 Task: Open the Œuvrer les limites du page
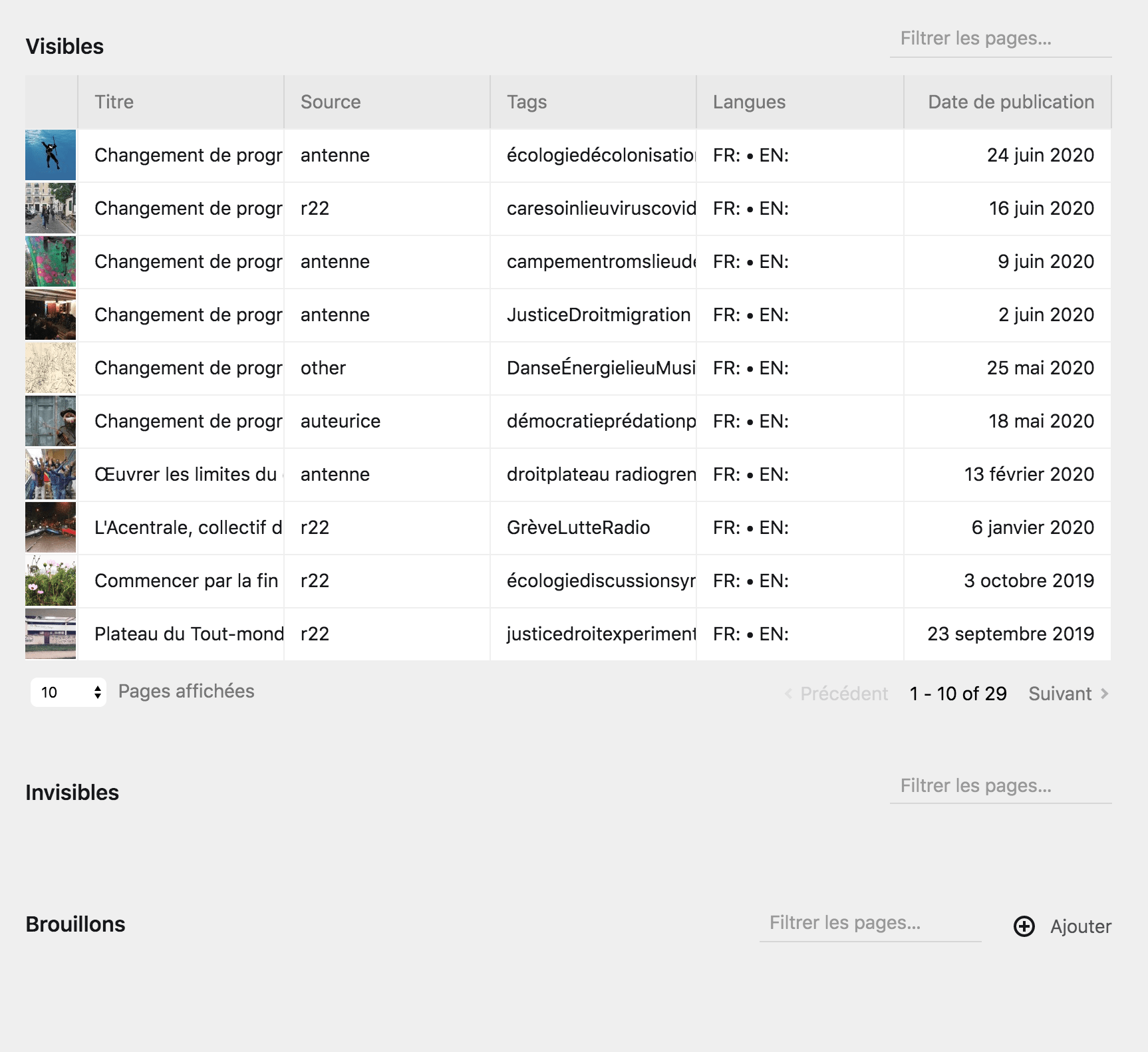(188, 474)
